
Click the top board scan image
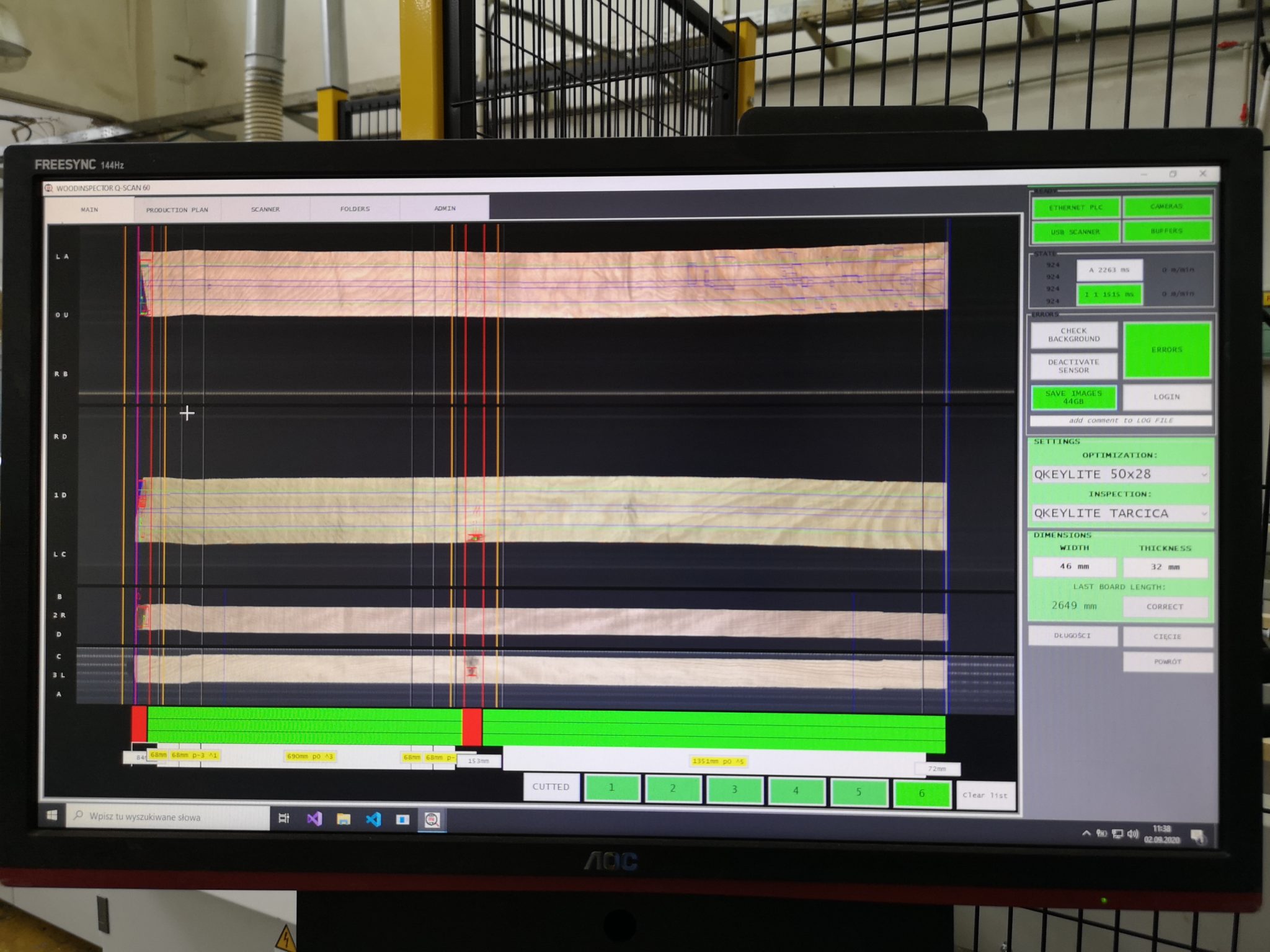543,280
